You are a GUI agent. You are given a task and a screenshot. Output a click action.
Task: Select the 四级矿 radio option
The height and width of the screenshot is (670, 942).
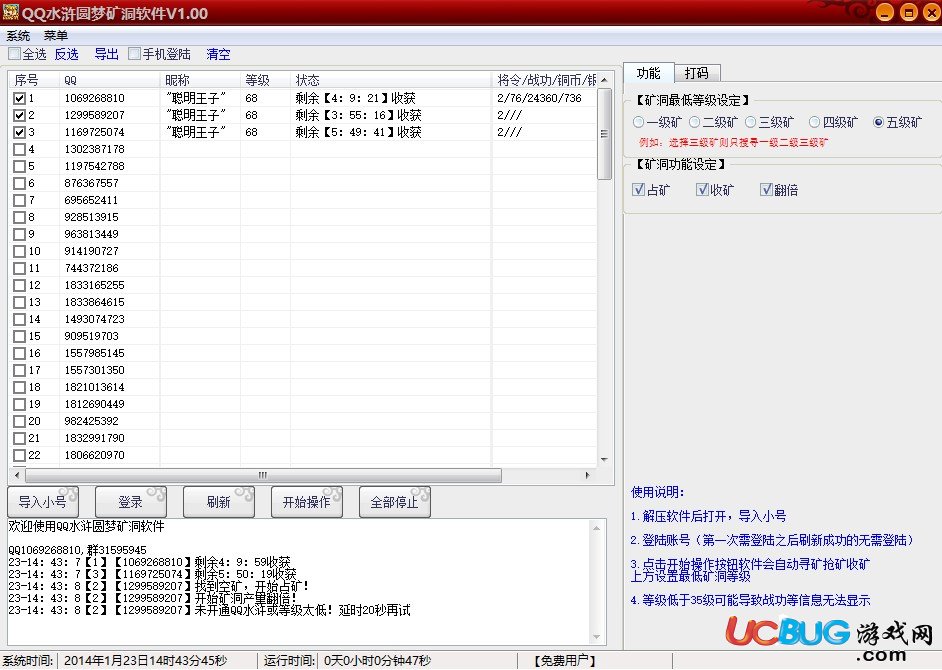click(814, 123)
